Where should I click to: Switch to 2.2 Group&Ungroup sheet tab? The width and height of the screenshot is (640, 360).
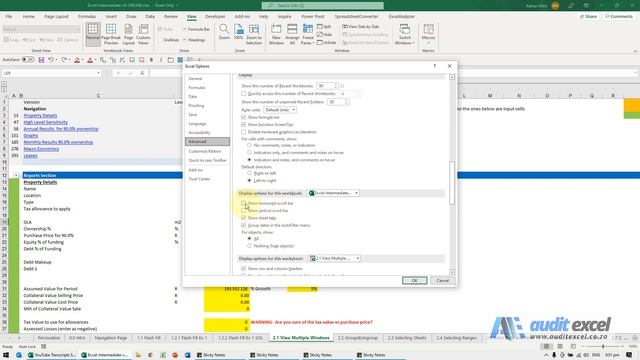pyautogui.click(x=357, y=338)
